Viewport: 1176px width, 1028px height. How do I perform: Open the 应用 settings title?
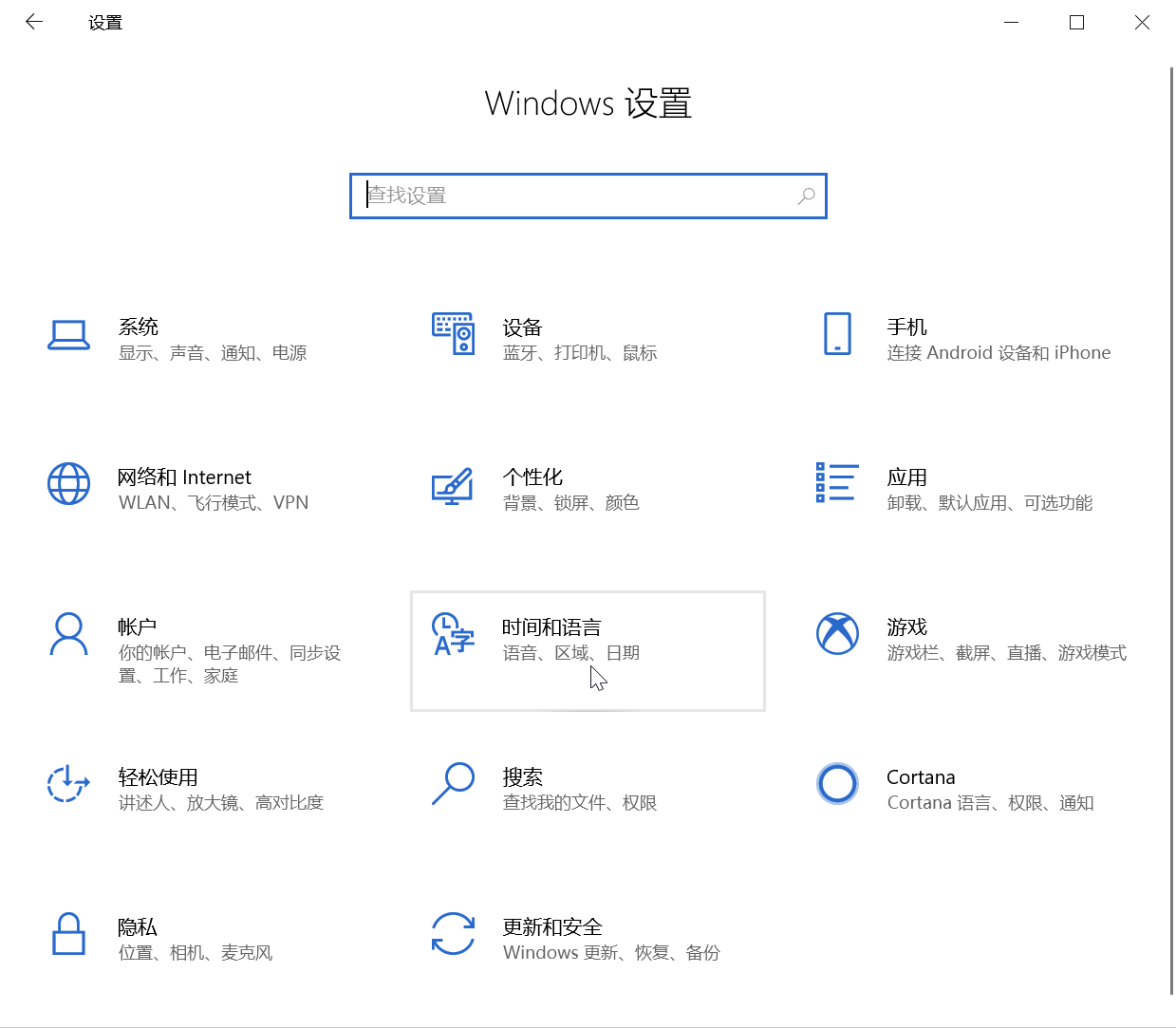(906, 477)
